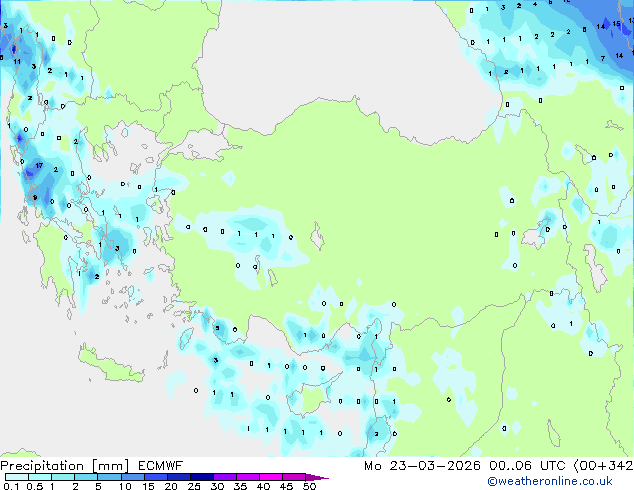Select the 2–5 mm legend swatch
This screenshot has height=490, width=634.
point(86,477)
